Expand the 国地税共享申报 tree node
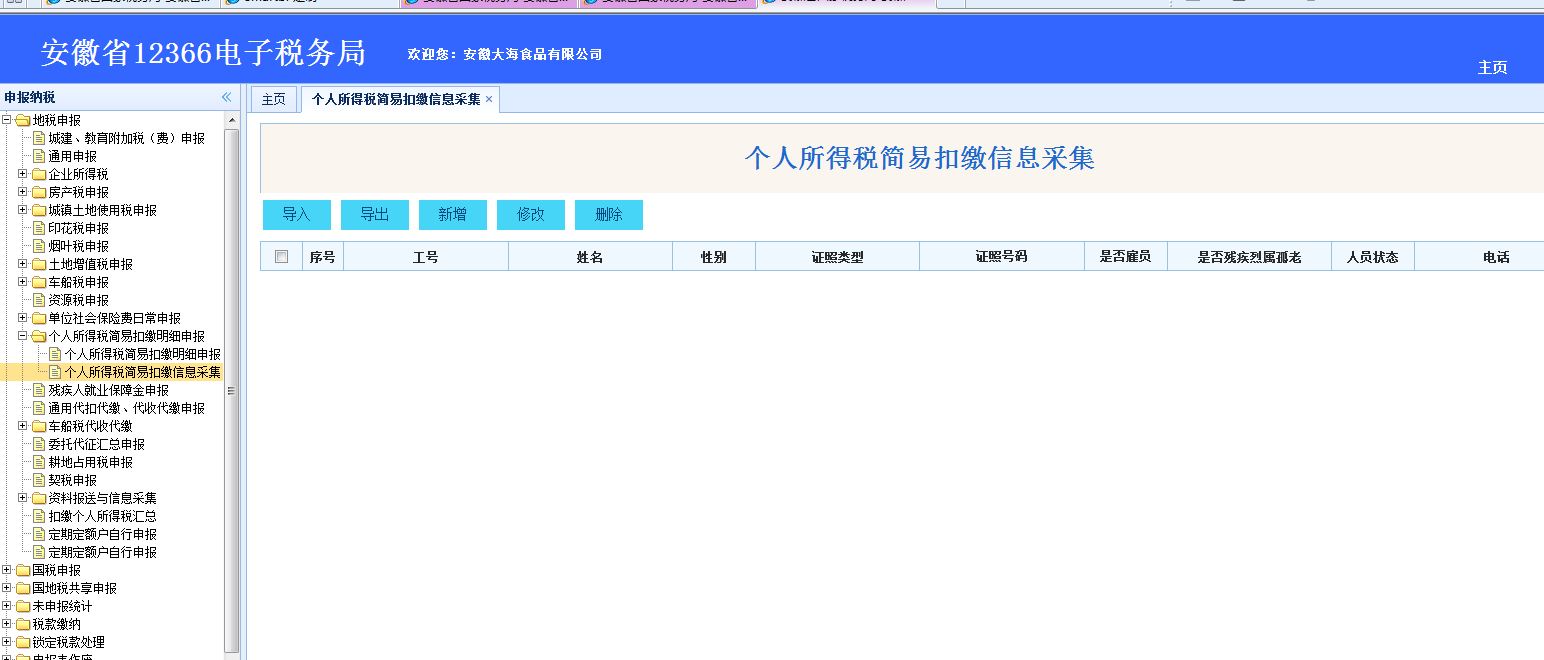 click(7, 588)
